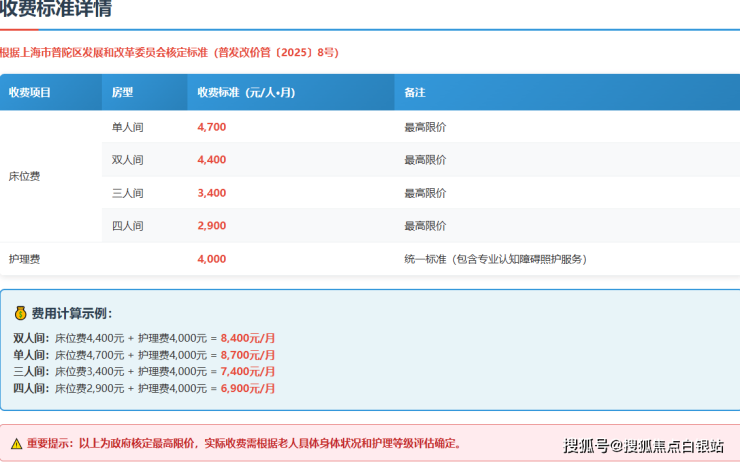Click the 床位费 category cell

coord(24,176)
